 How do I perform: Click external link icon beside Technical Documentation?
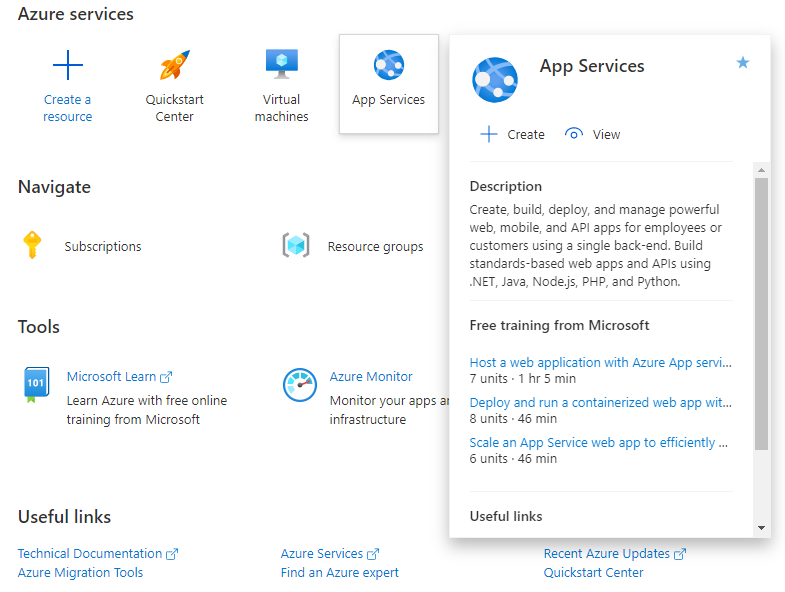(x=172, y=554)
